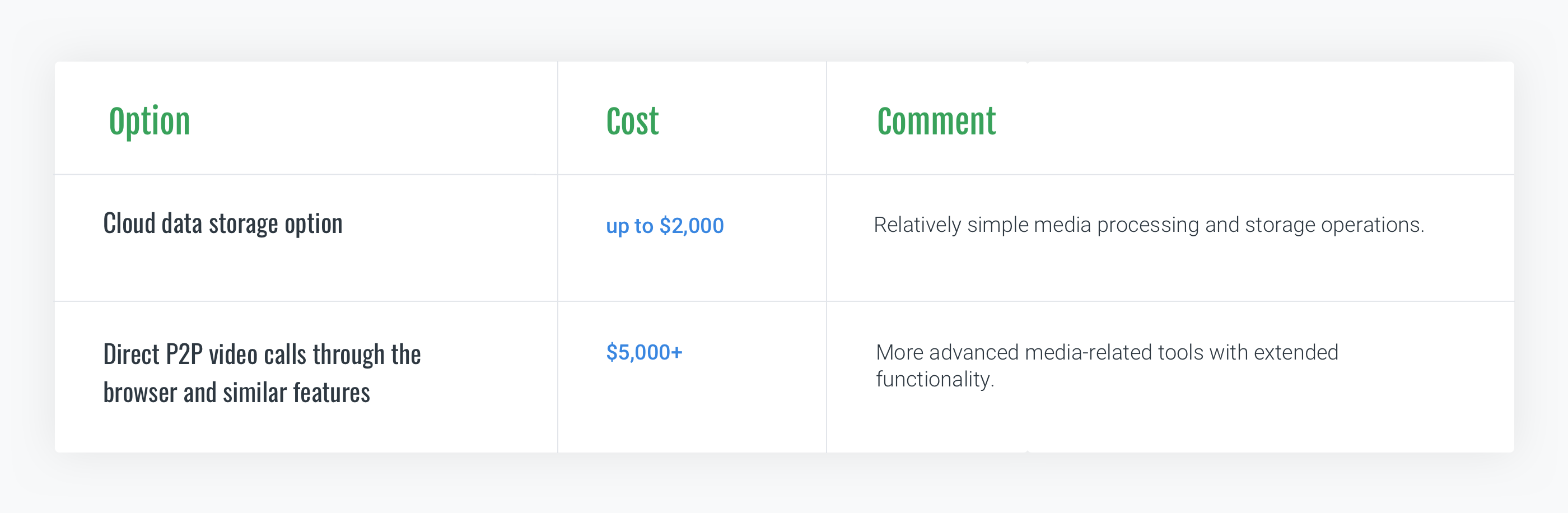1568x513 pixels.
Task: Select the "Cloud data storage option" title
Action: click(x=223, y=224)
